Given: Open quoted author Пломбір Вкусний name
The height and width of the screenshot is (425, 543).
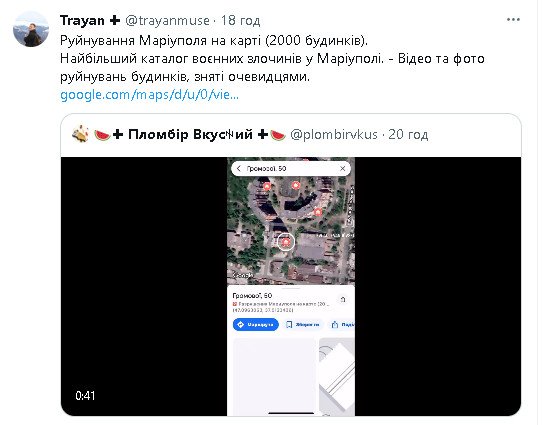Looking at the screenshot, I should (190, 134).
